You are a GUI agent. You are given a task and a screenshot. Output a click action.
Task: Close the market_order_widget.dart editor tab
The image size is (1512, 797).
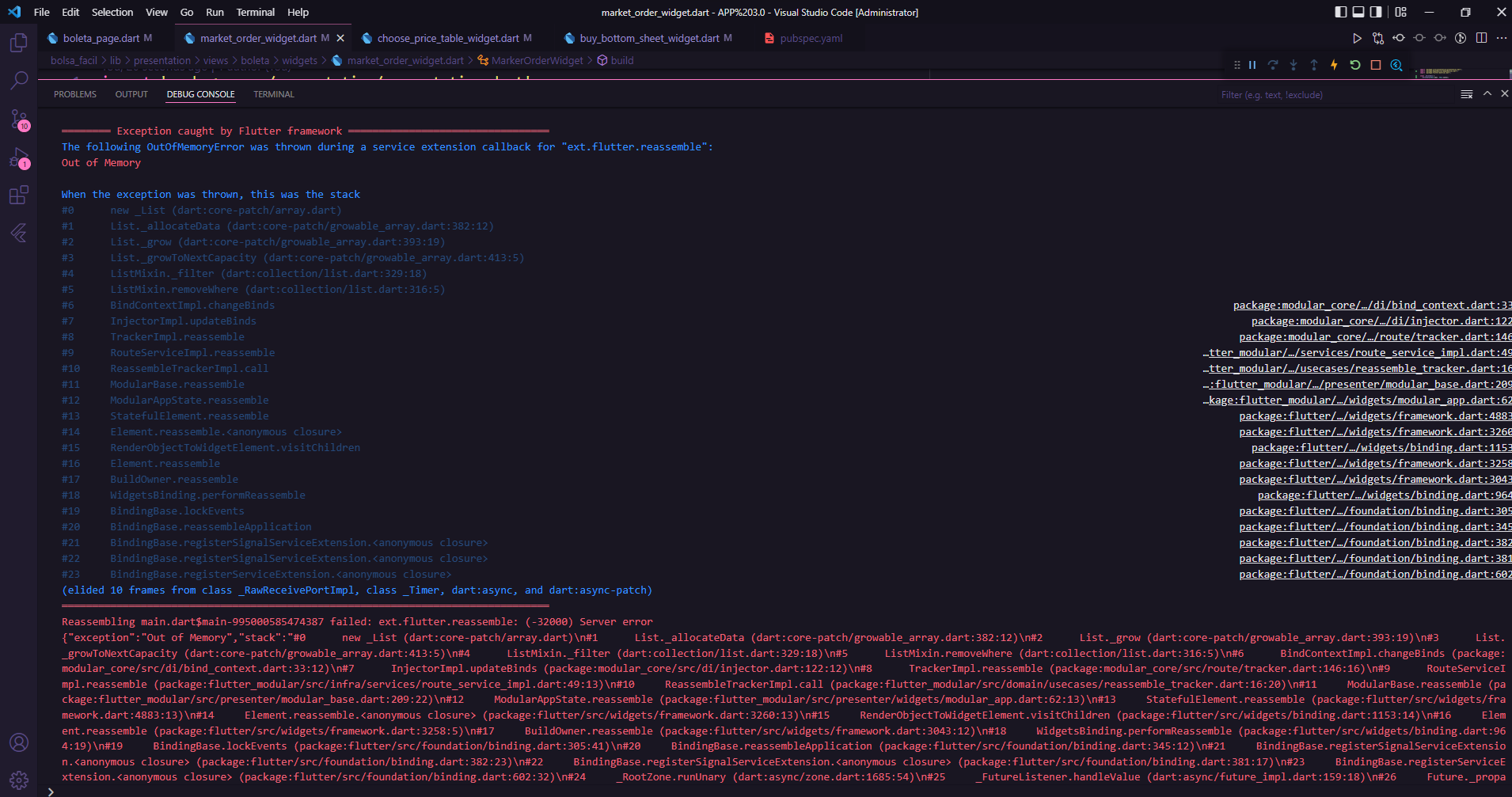tap(340, 37)
